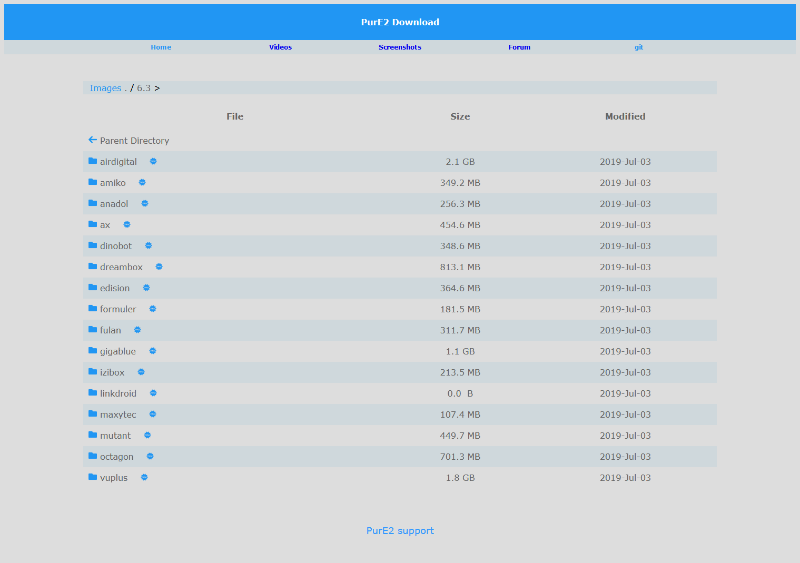Open the amiko folder
The image size is (800, 563).
tap(113, 183)
